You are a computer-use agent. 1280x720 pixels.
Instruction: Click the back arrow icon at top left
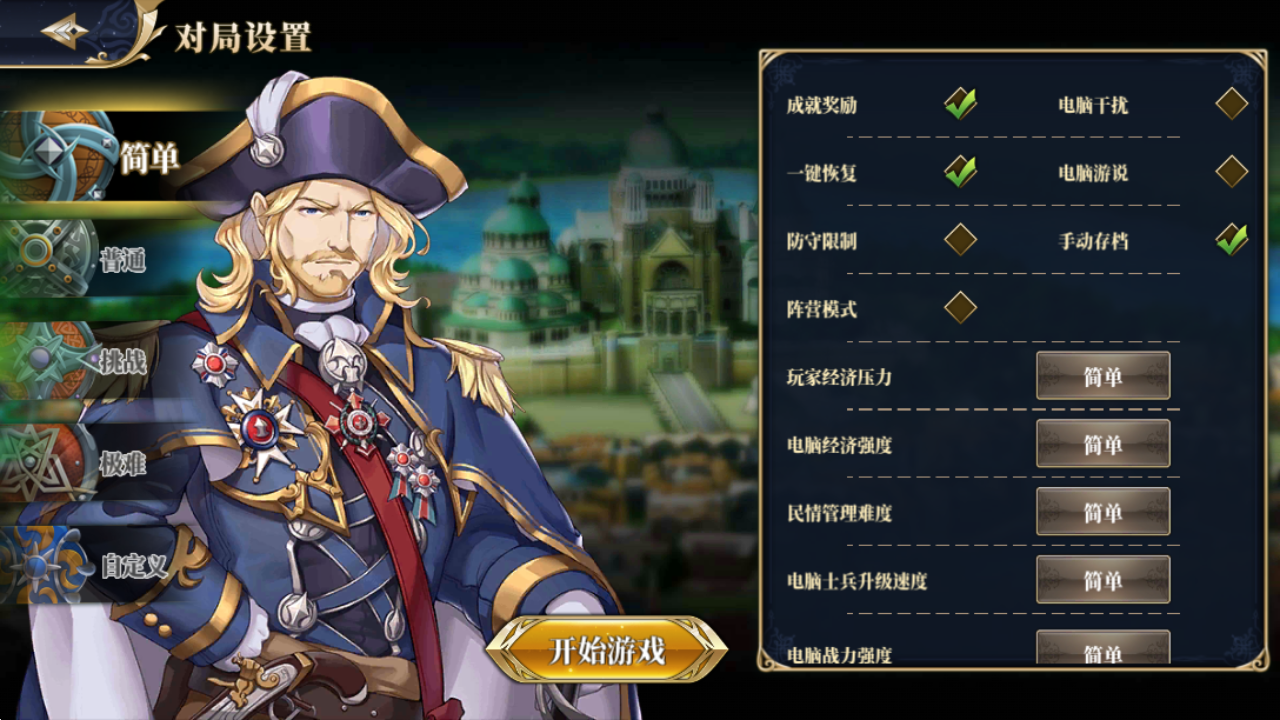(x=65, y=32)
